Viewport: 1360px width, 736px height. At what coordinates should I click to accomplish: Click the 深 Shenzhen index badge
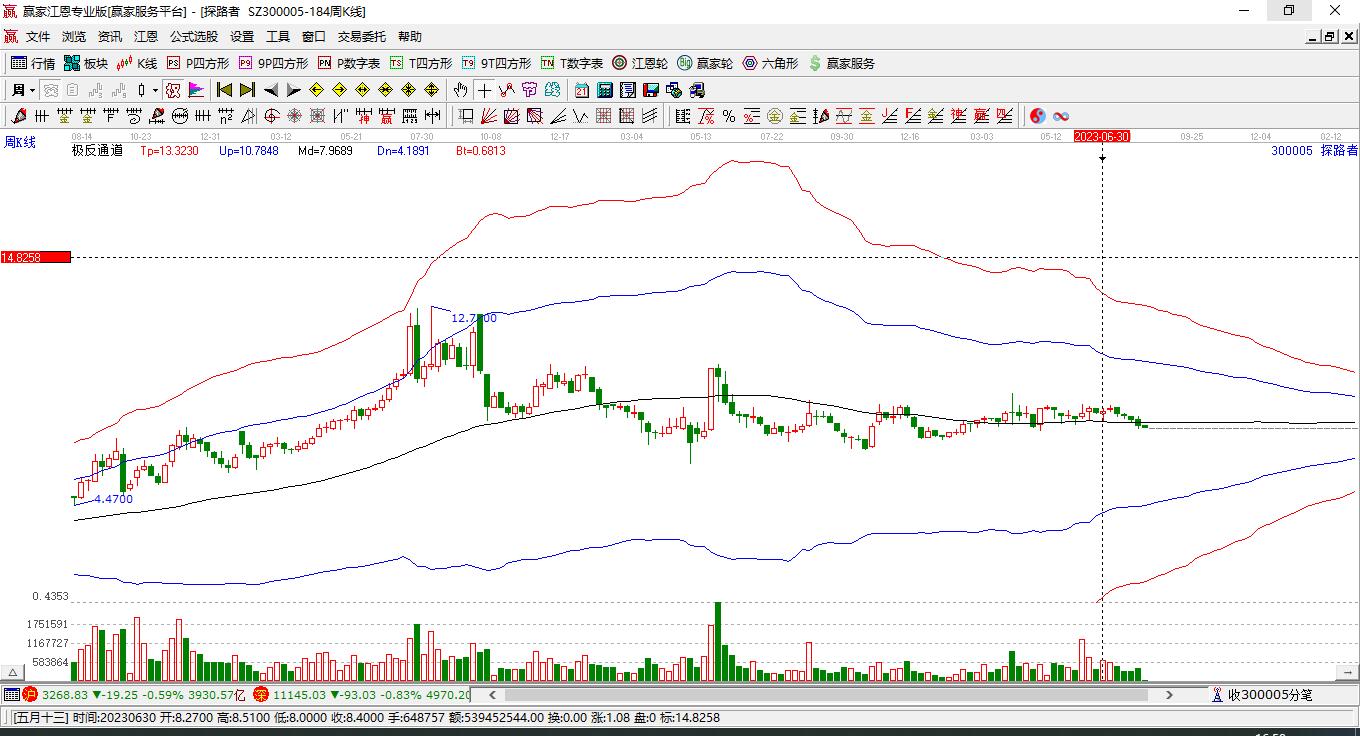[x=260, y=694]
